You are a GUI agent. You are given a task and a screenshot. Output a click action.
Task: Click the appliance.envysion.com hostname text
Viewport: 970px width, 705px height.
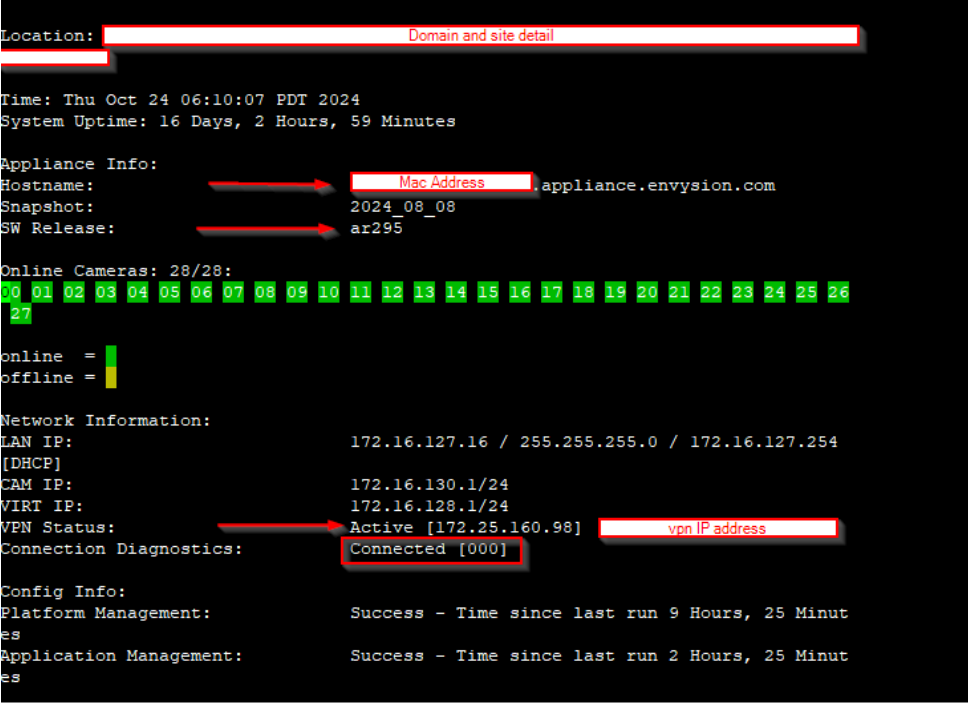pyautogui.click(x=657, y=186)
